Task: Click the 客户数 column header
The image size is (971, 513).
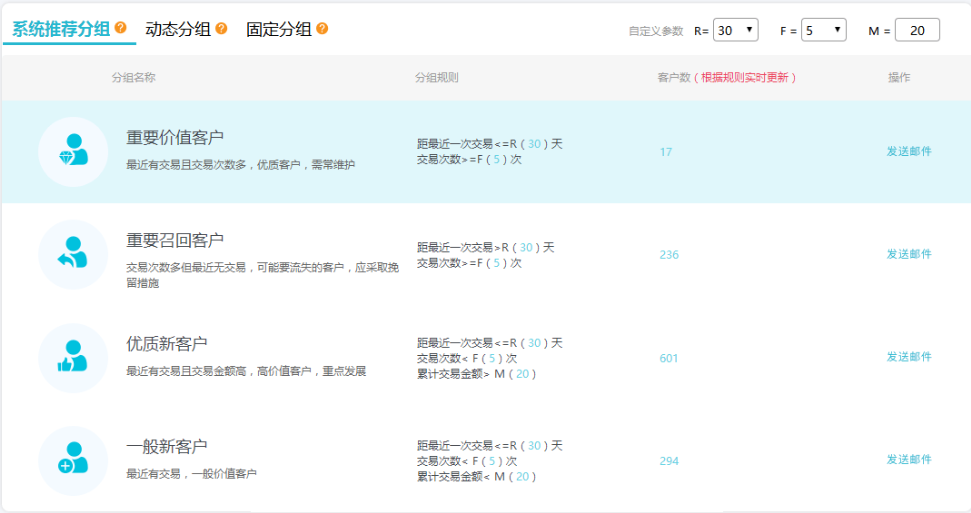Action: [x=674, y=77]
